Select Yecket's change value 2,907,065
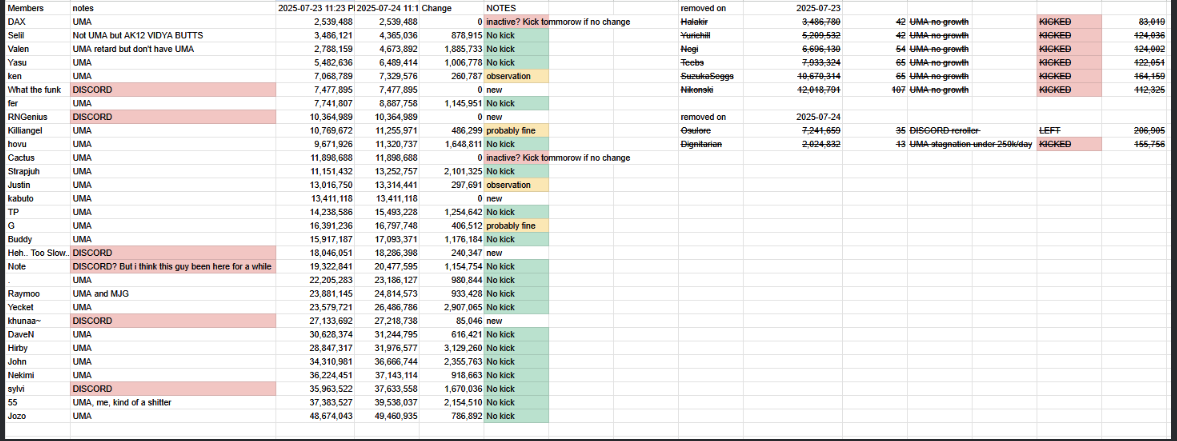This screenshot has height=441, width=1177. pyautogui.click(x=451, y=307)
